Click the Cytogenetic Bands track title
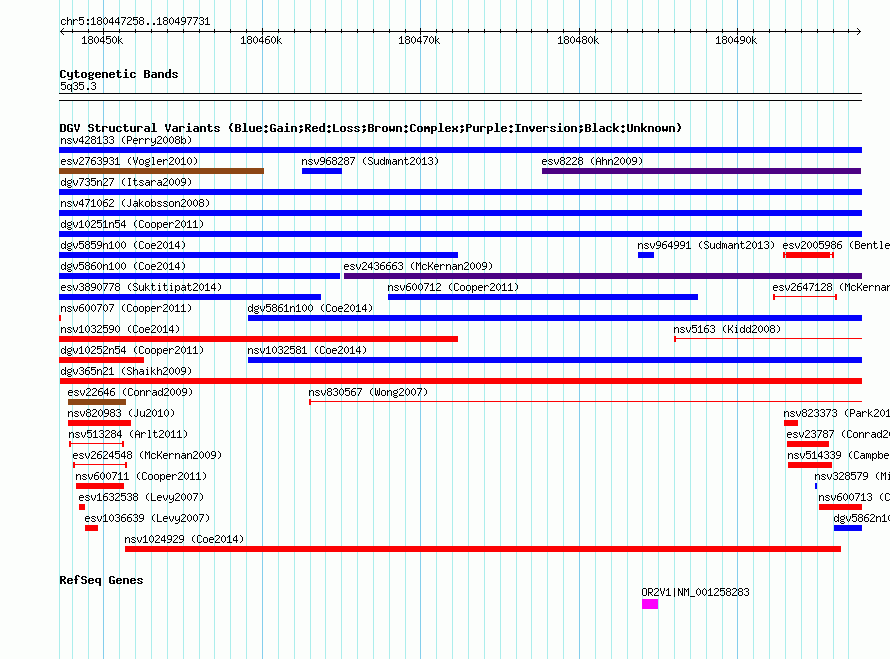The height and width of the screenshot is (659, 890). pyautogui.click(x=119, y=74)
